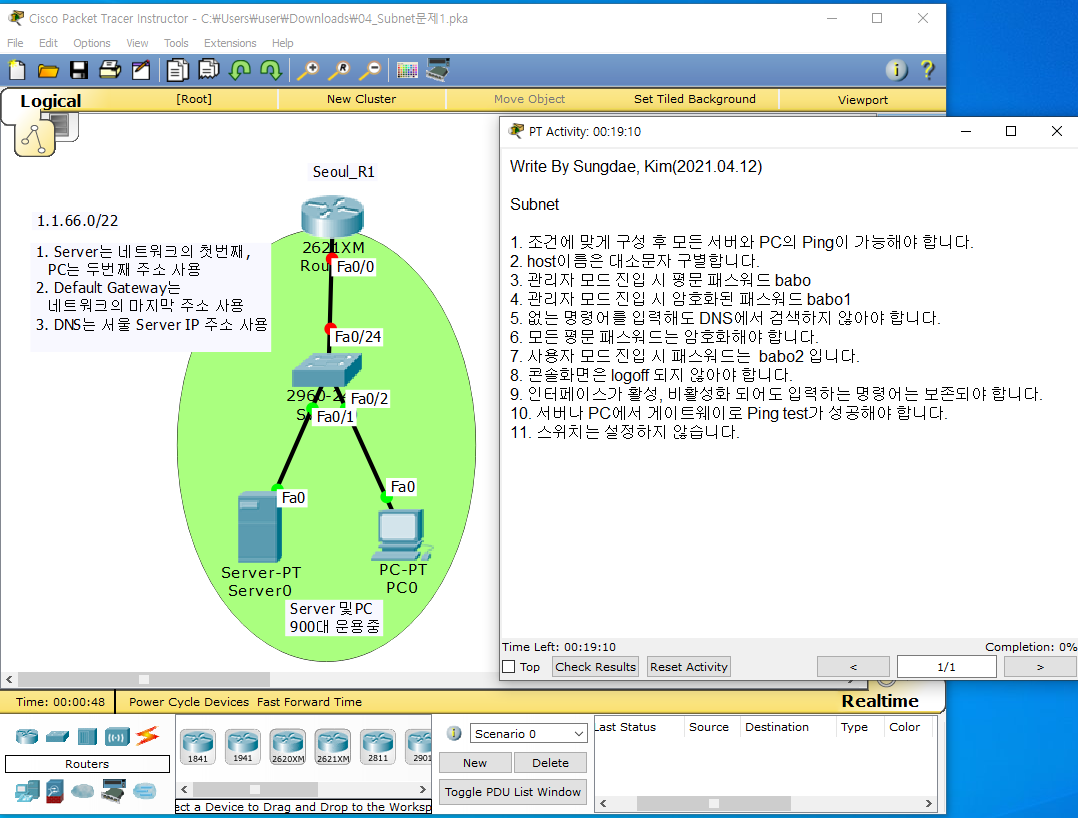Select the WAN Emulation cloud icon
The image size is (1078, 818).
(82, 791)
